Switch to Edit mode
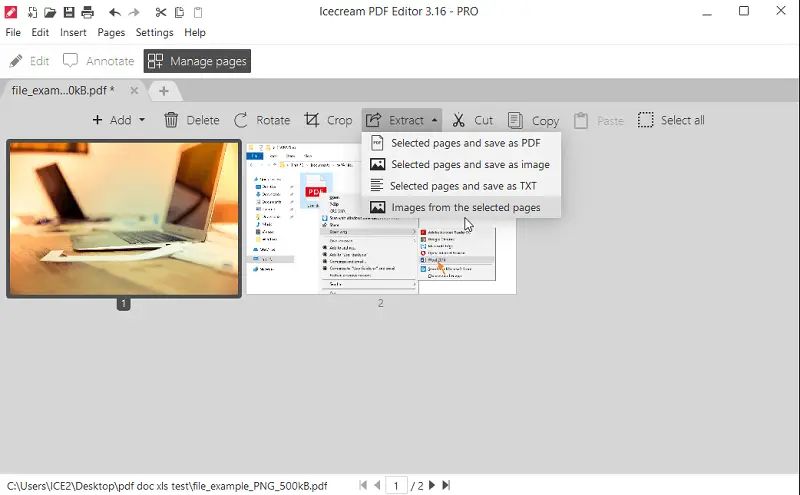 click(x=29, y=61)
